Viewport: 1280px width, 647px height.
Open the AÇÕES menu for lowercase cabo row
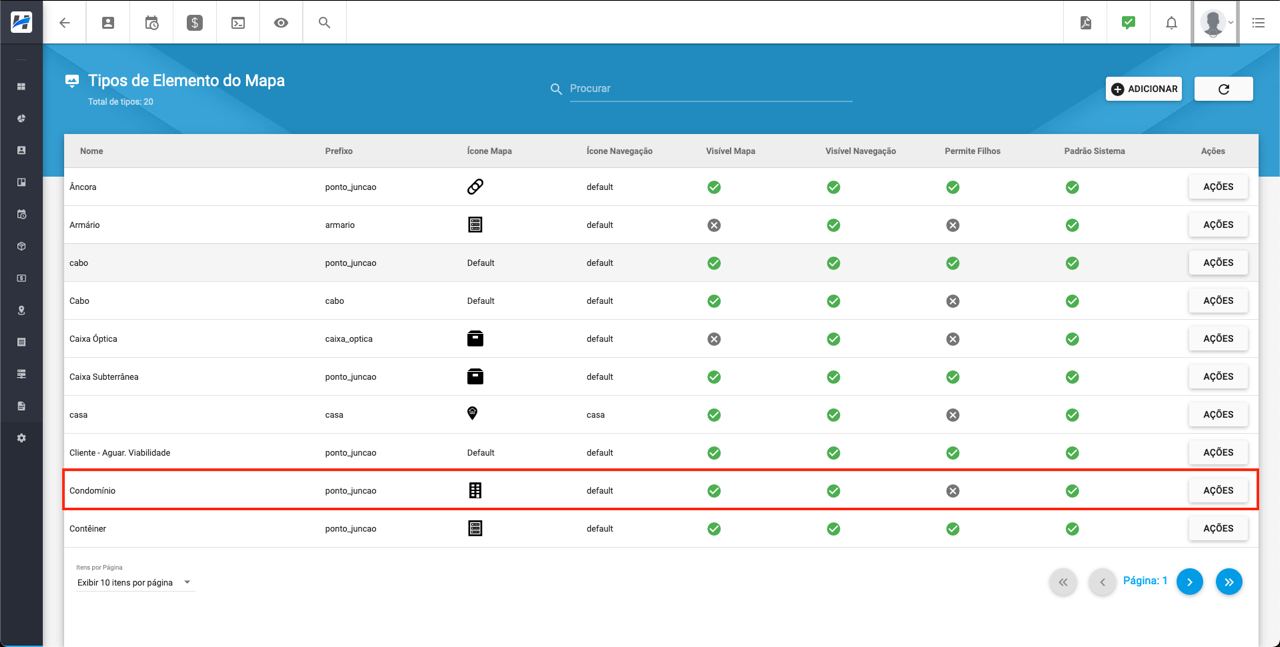[x=1218, y=263]
